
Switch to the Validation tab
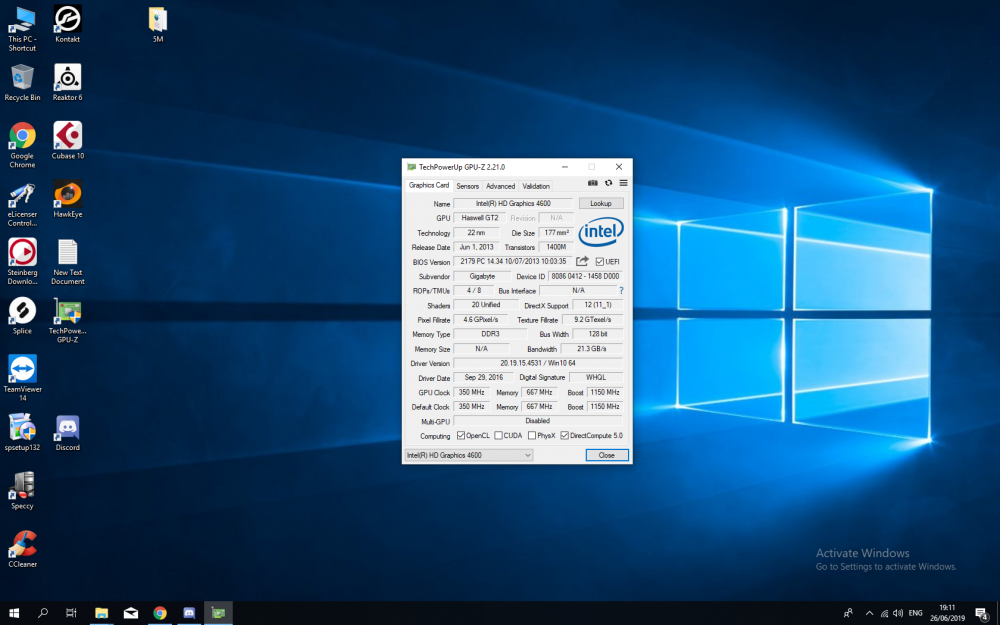(x=536, y=186)
